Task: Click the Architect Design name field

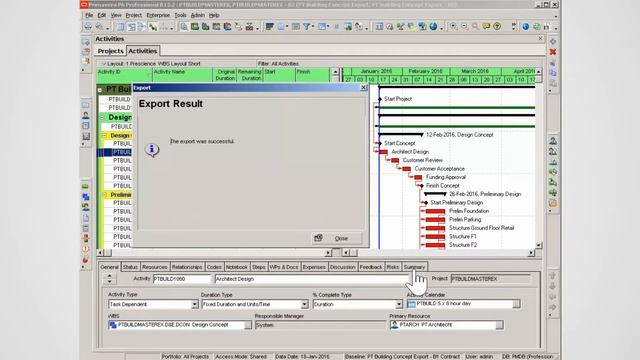Action: 311,279
